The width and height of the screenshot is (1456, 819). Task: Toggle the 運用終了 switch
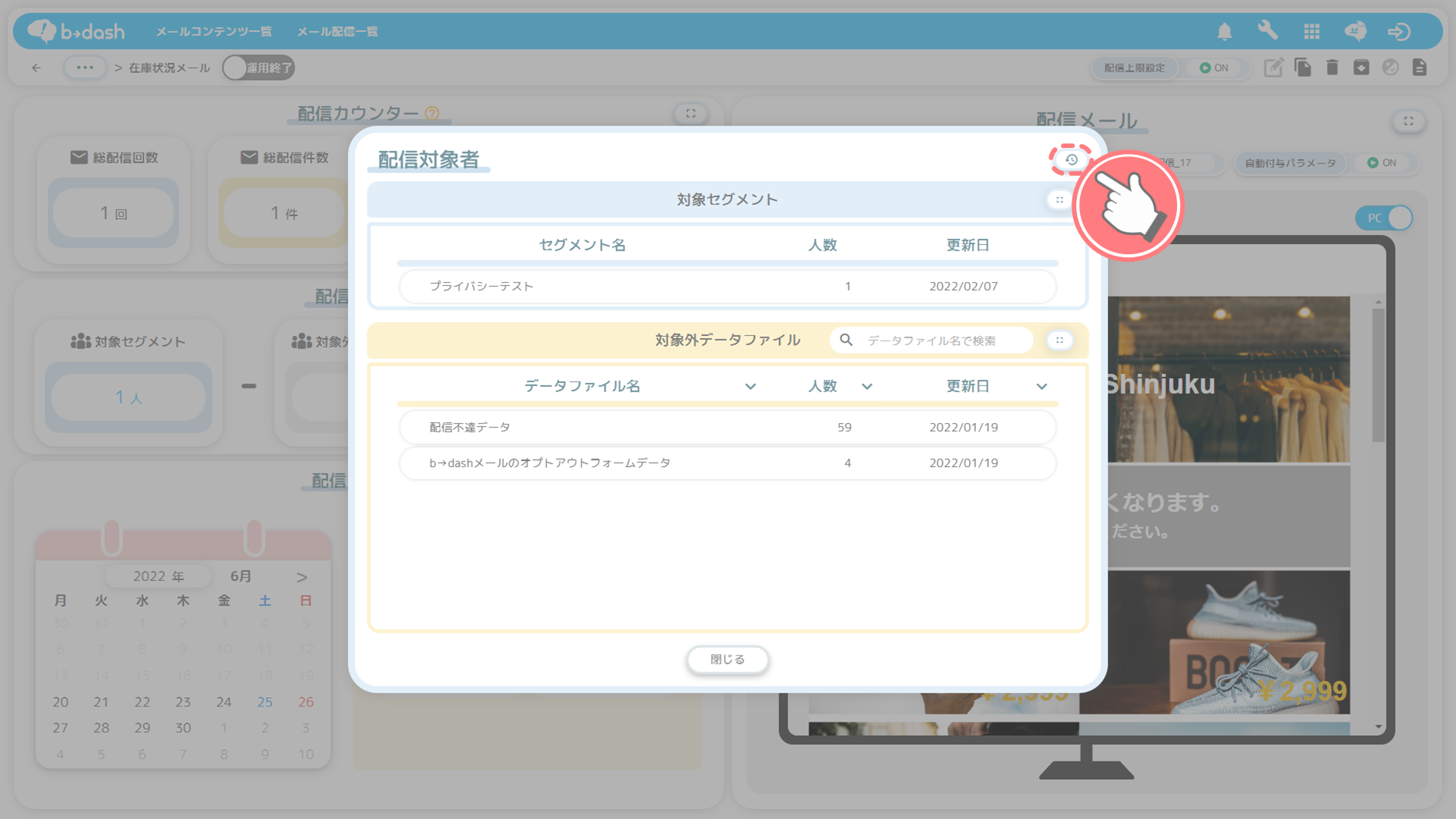[258, 68]
